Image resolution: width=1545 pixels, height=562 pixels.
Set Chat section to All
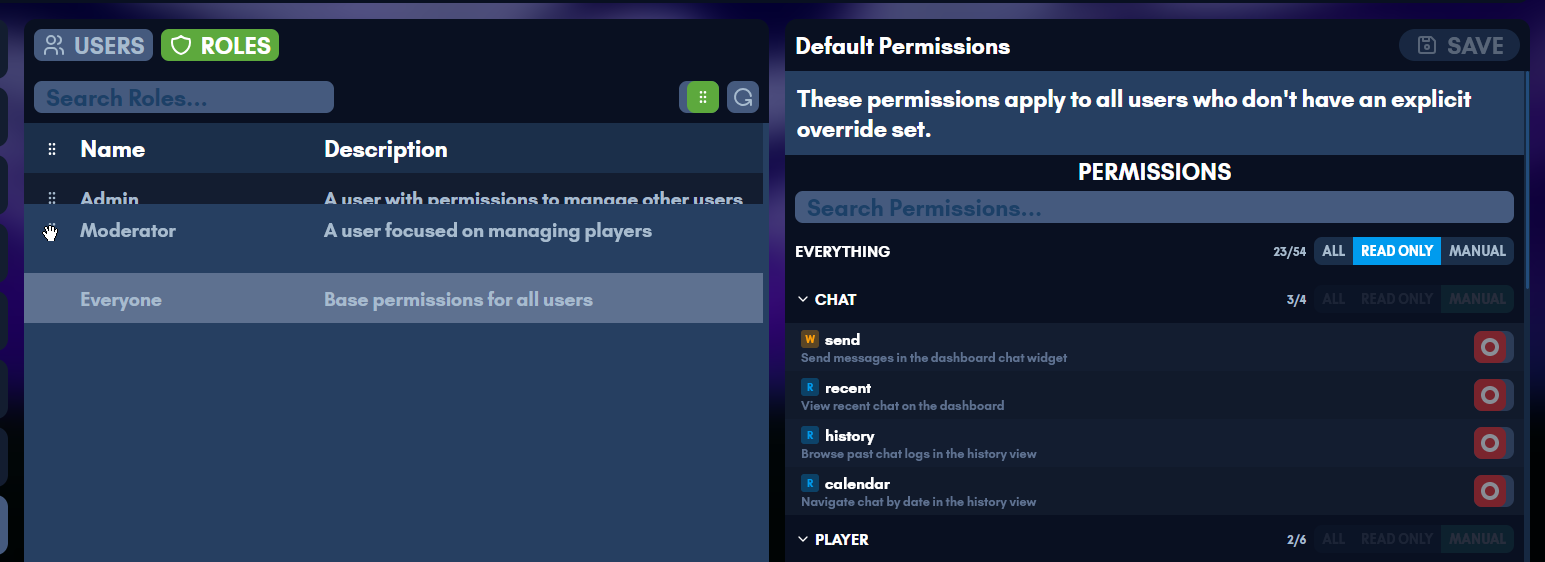1333,299
